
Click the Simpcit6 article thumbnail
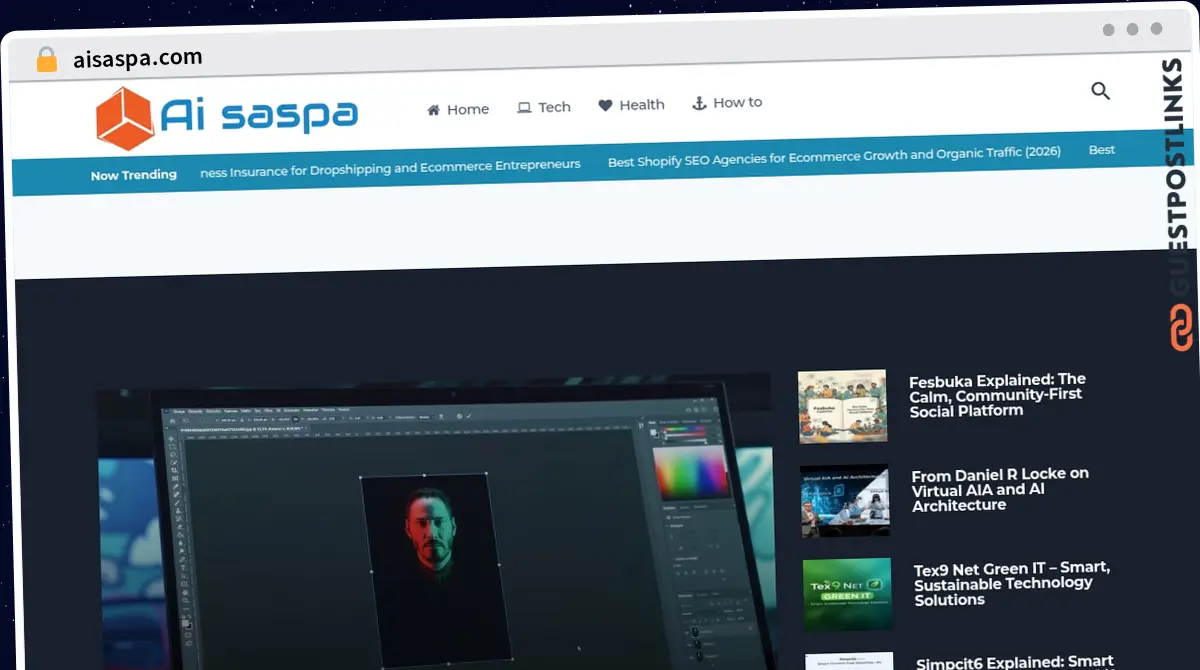pyautogui.click(x=850, y=661)
